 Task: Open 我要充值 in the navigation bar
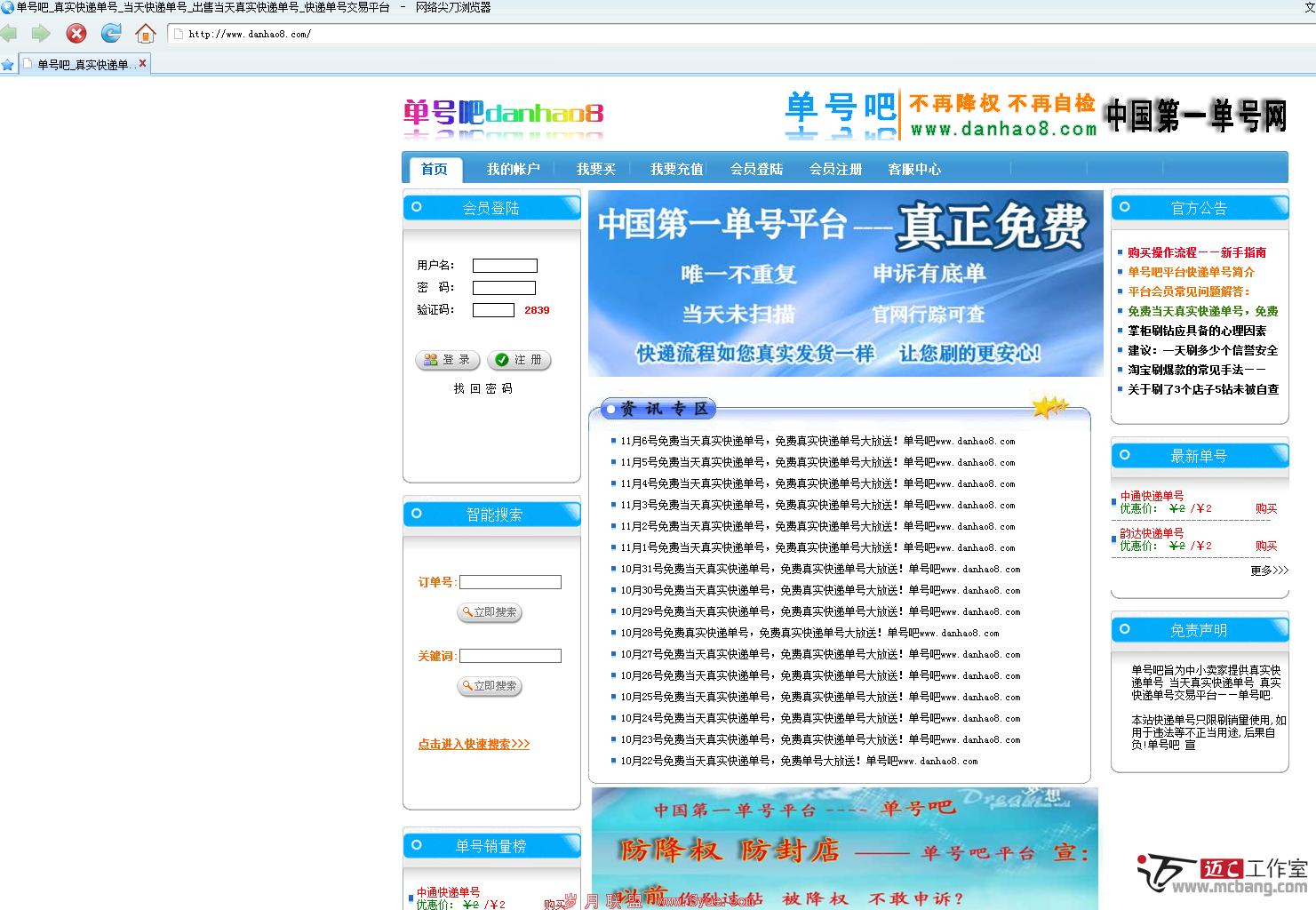click(676, 169)
